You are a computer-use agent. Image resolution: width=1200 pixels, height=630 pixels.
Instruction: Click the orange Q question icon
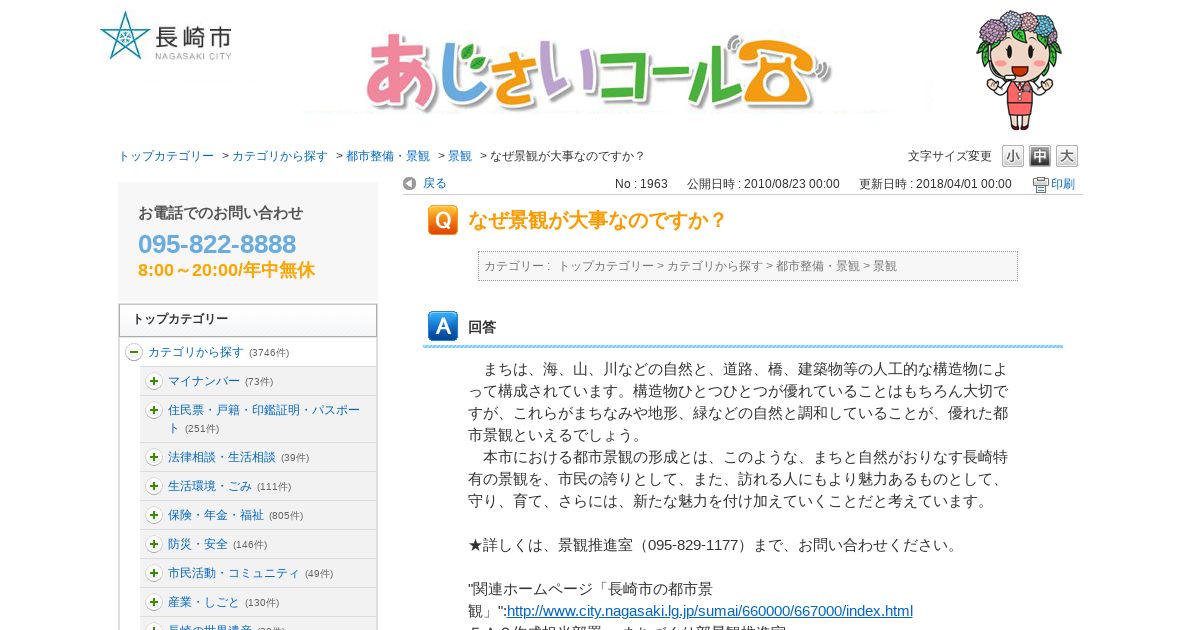(x=443, y=220)
